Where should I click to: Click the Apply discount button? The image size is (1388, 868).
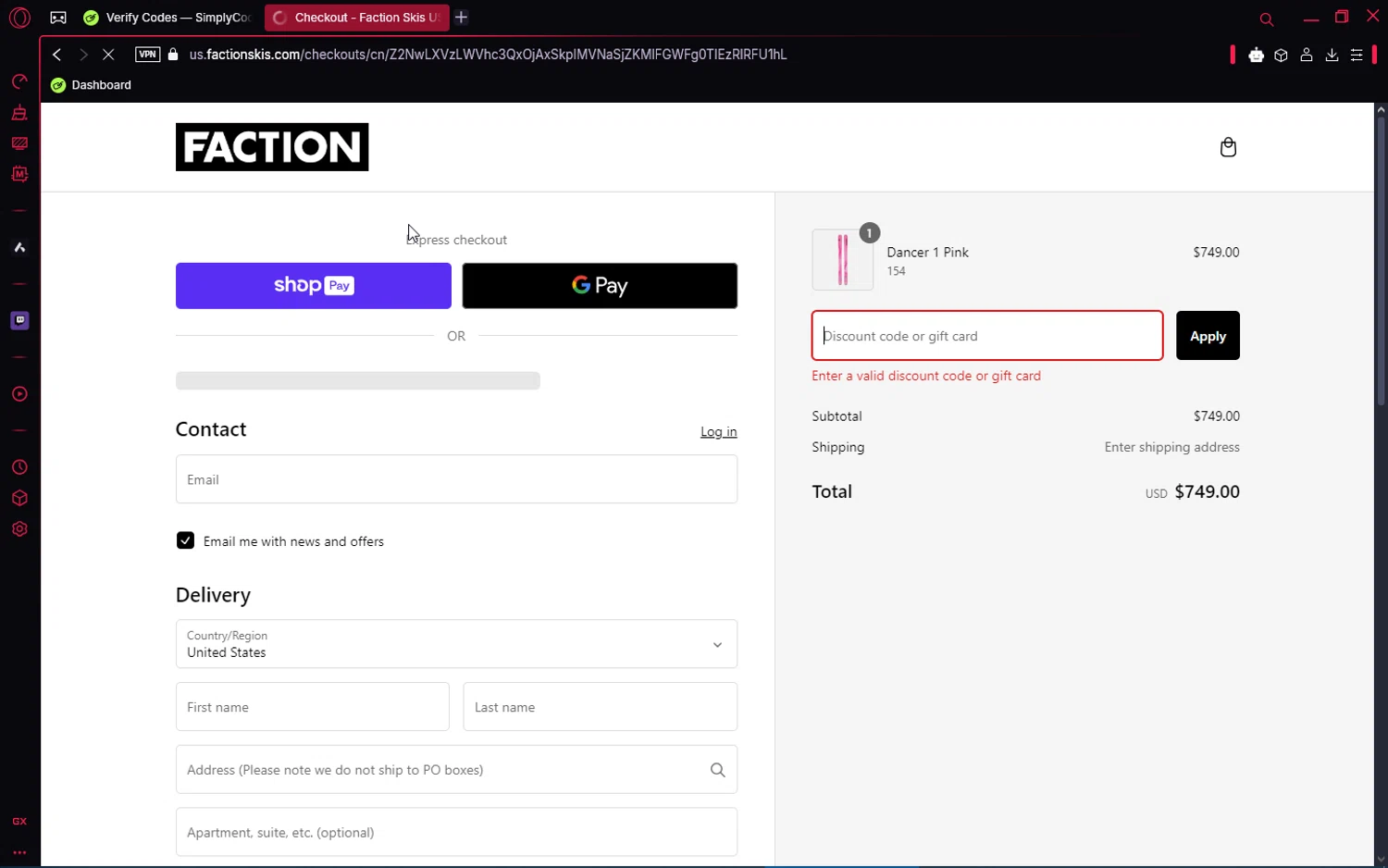point(1208,336)
